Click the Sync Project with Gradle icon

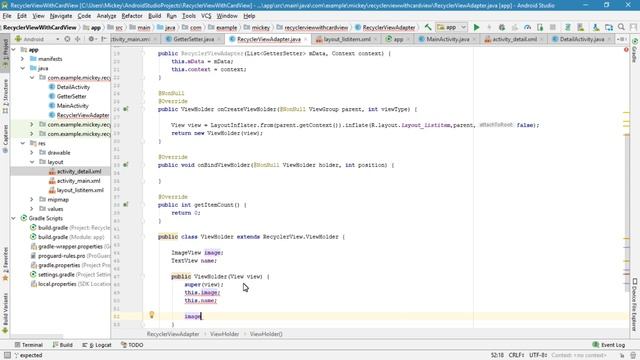pos(567,27)
